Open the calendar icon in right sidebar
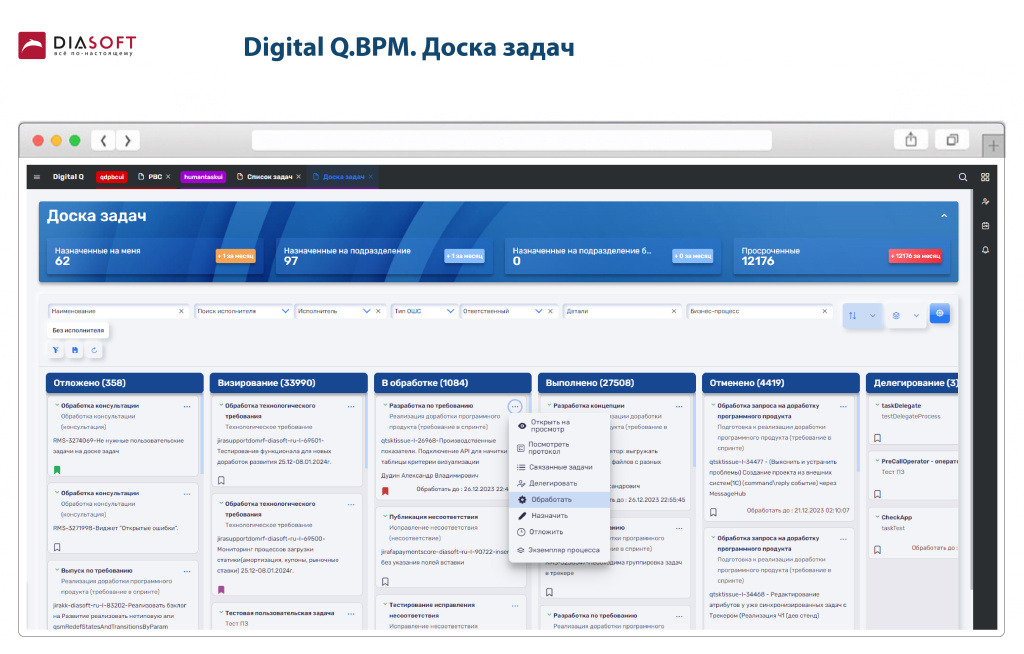Viewport: 1024px width, 654px height. pyautogui.click(x=985, y=226)
